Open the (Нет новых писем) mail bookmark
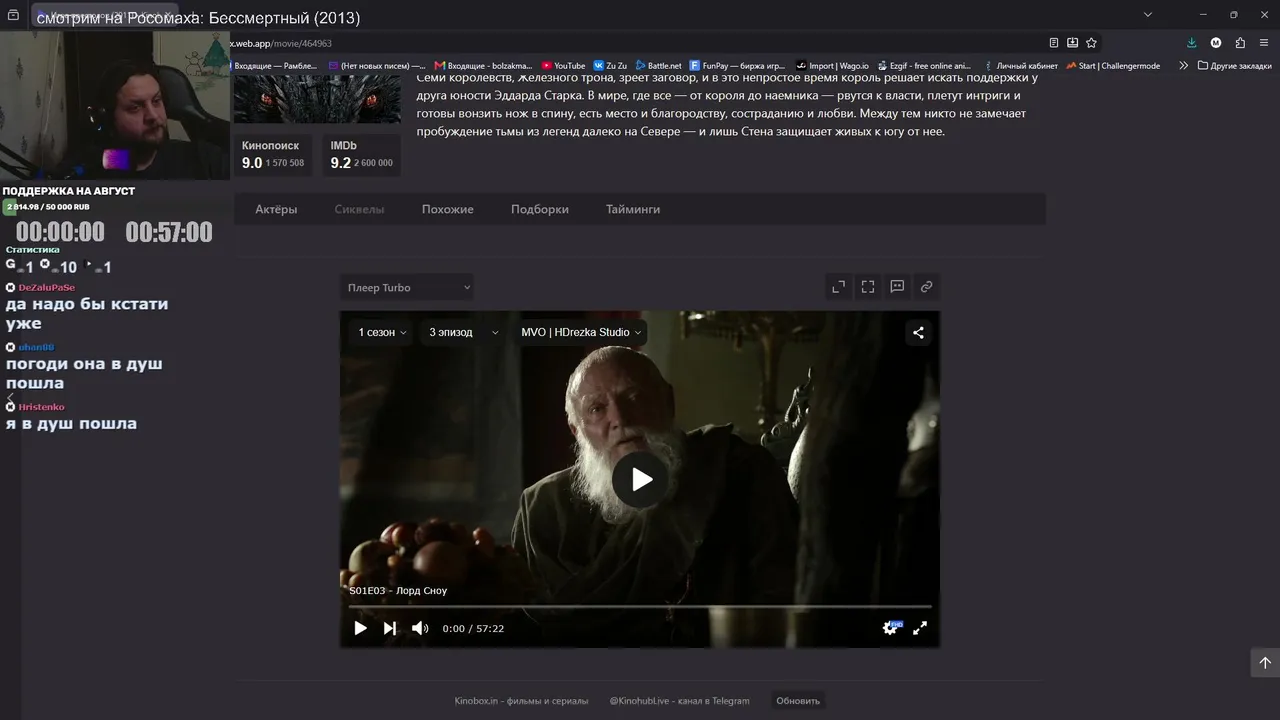 click(377, 66)
